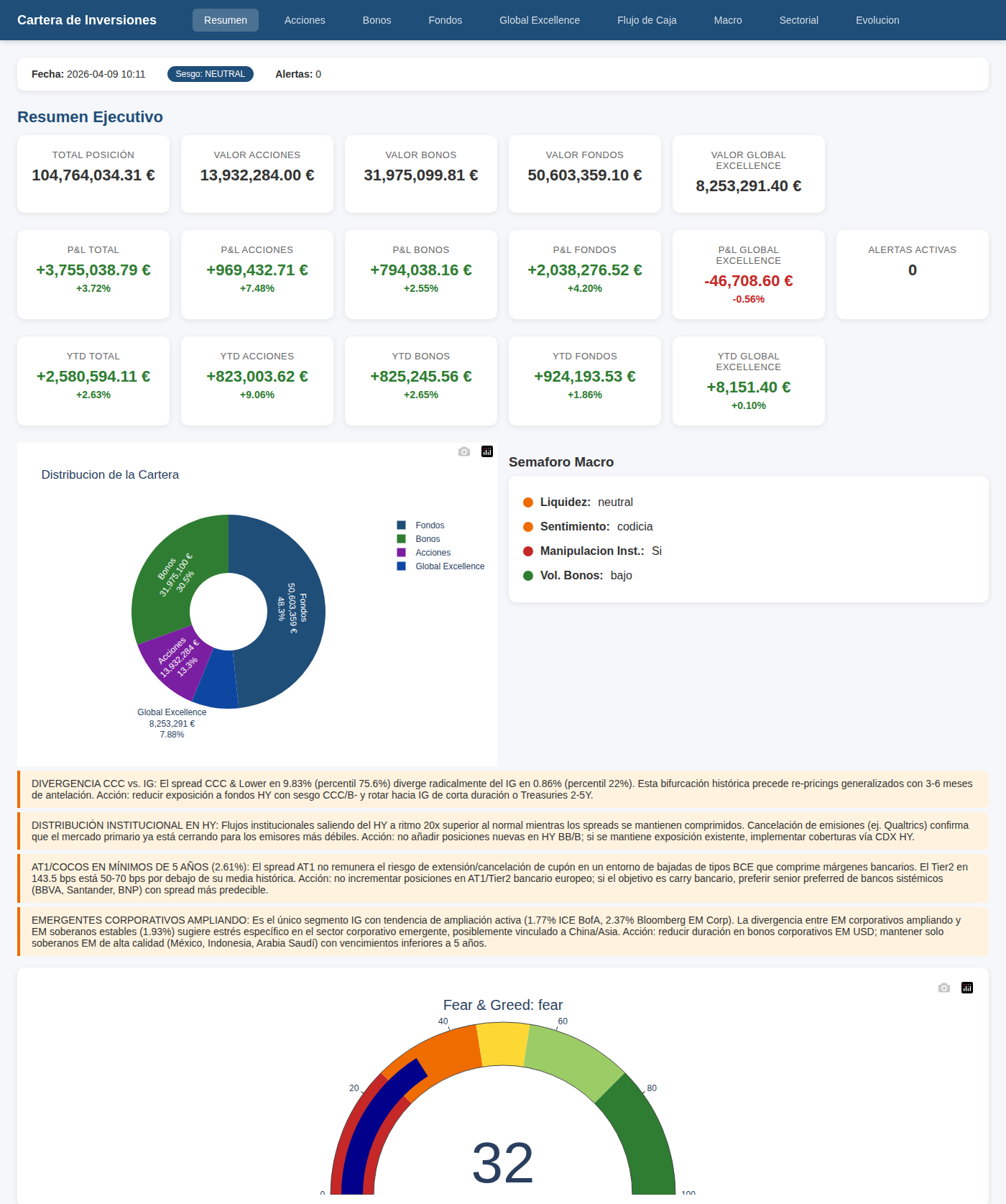The width and height of the screenshot is (1006, 1204).
Task: Toggle Fondos series in chart legend
Action: pyautogui.click(x=429, y=525)
